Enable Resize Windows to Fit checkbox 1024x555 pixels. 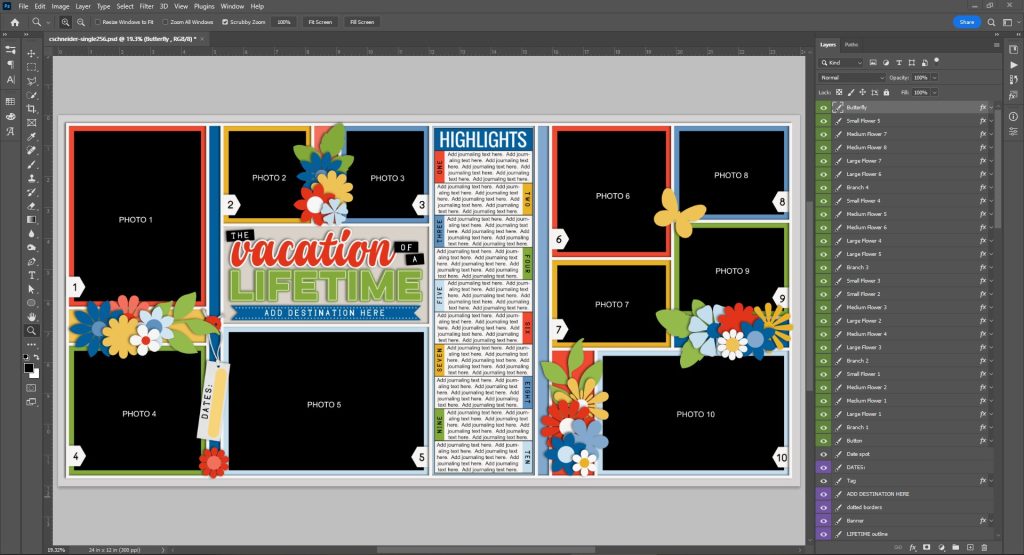point(97,21)
